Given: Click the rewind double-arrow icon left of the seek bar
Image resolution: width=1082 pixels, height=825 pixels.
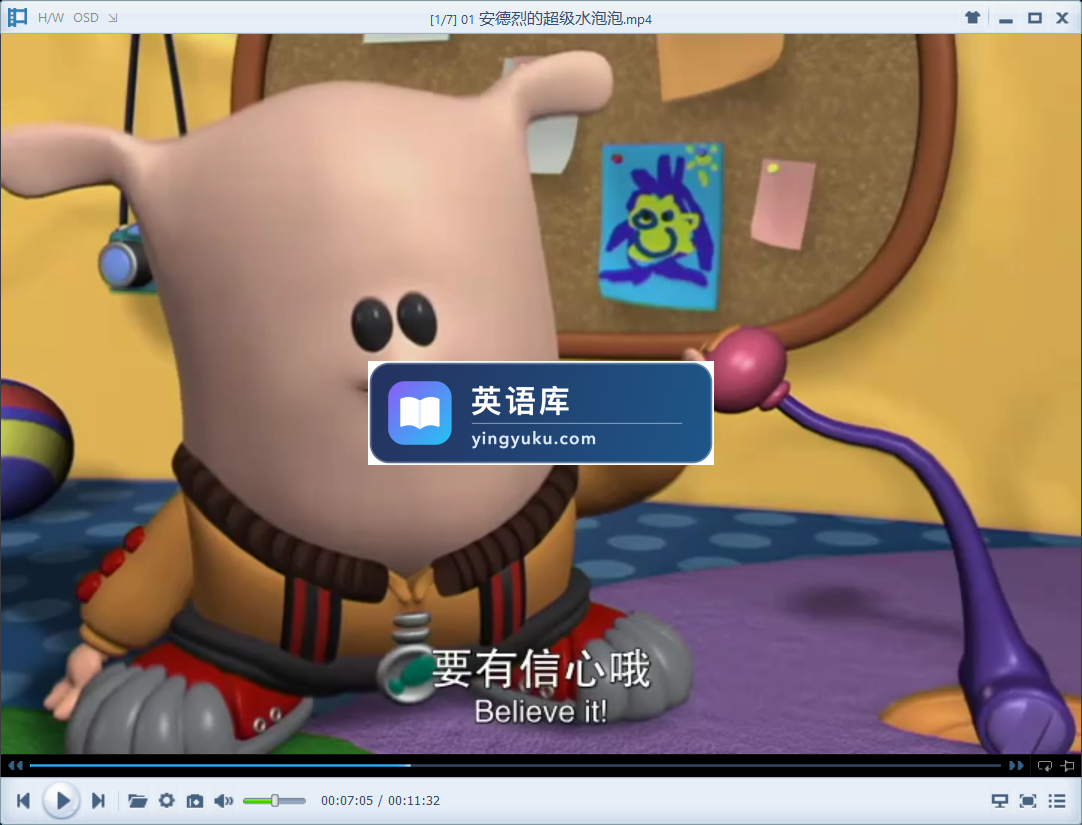Looking at the screenshot, I should pyautogui.click(x=16, y=765).
